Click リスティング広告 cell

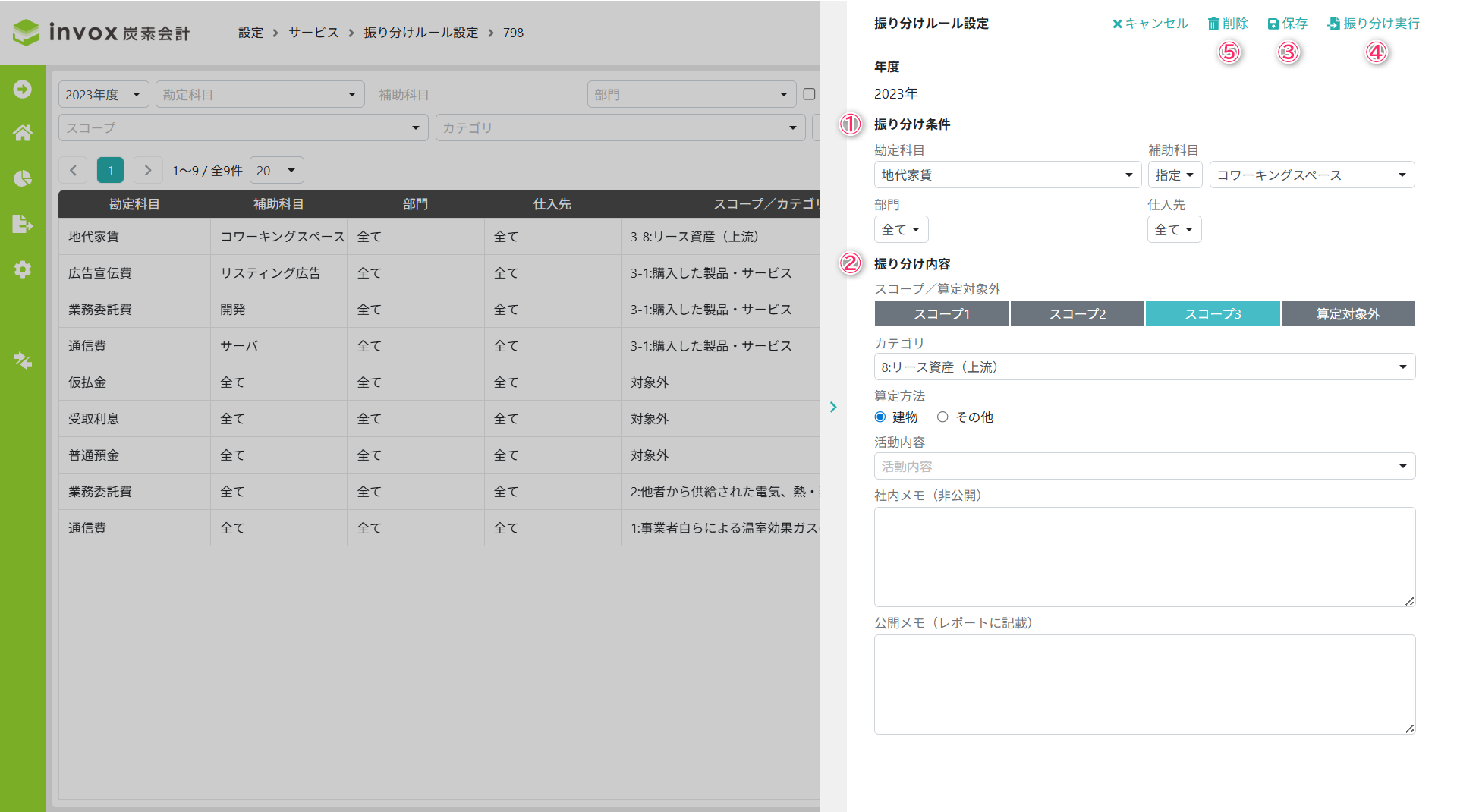click(278, 273)
